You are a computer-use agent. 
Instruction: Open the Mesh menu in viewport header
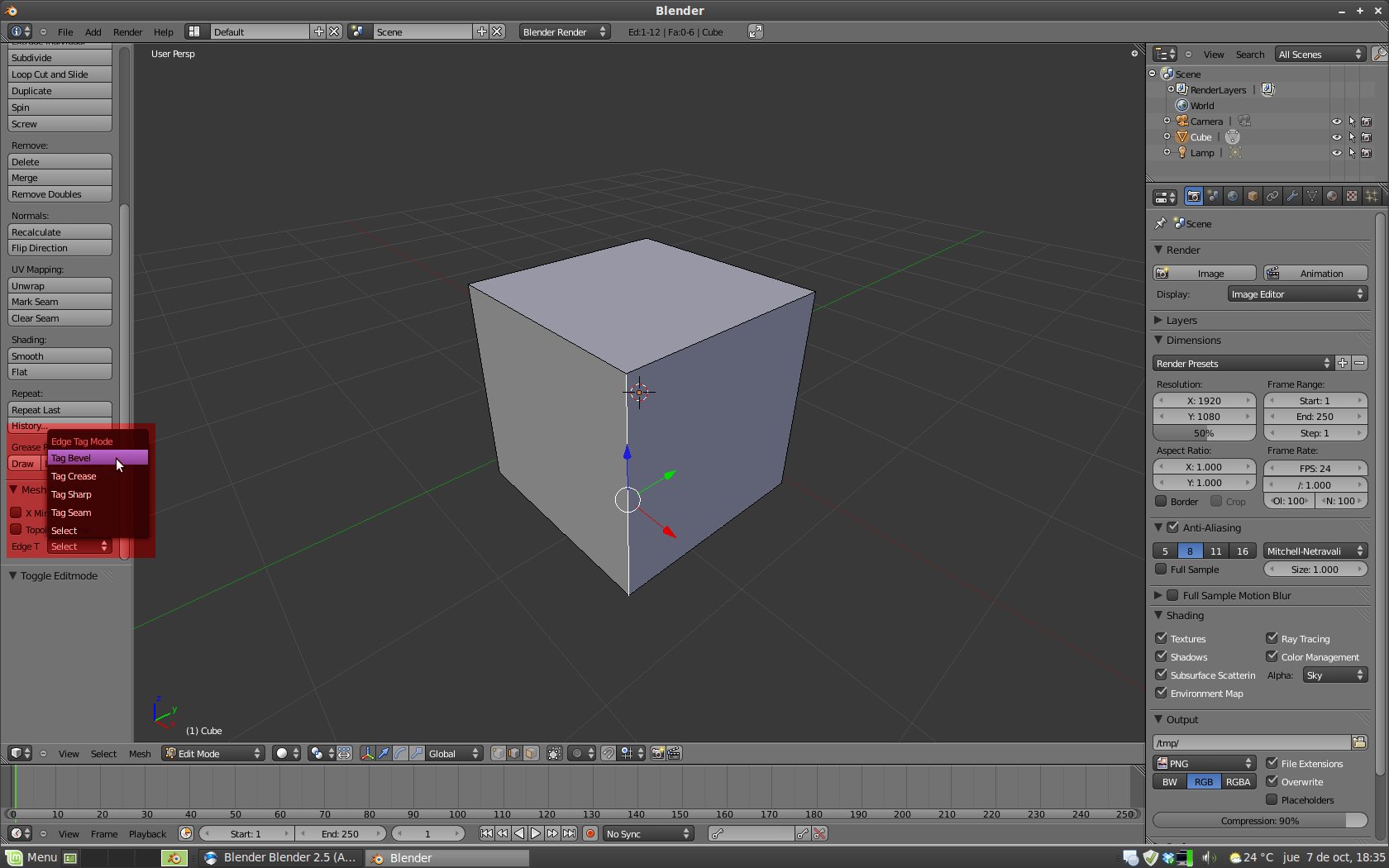click(x=140, y=753)
